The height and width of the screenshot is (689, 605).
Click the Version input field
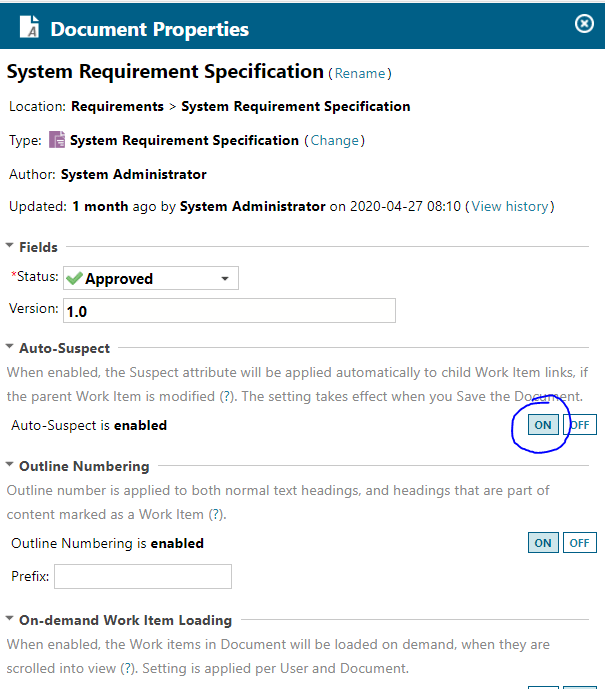229,311
